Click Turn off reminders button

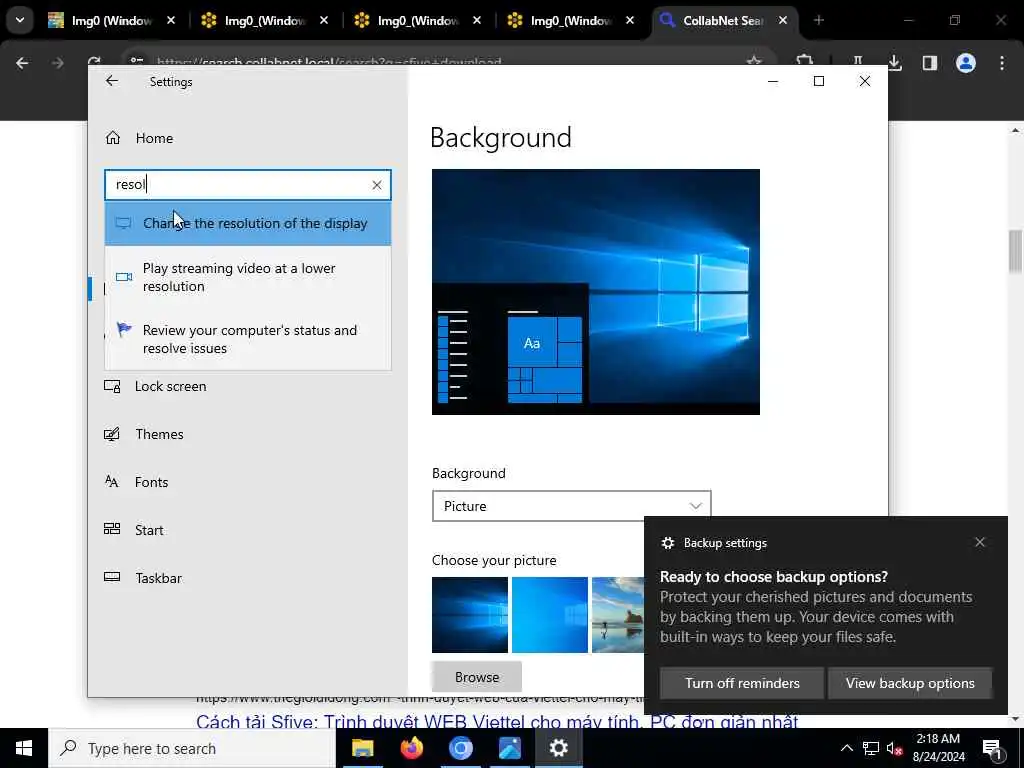742,683
